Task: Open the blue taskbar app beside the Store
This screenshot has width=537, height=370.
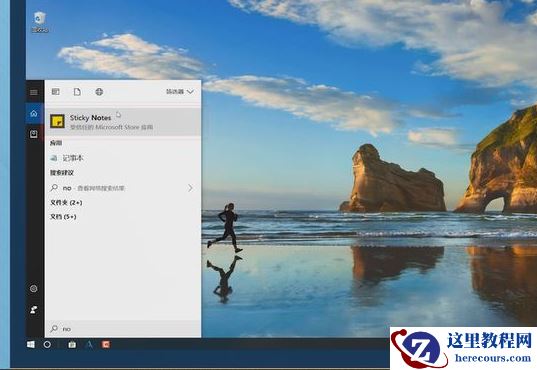Action: pos(90,345)
